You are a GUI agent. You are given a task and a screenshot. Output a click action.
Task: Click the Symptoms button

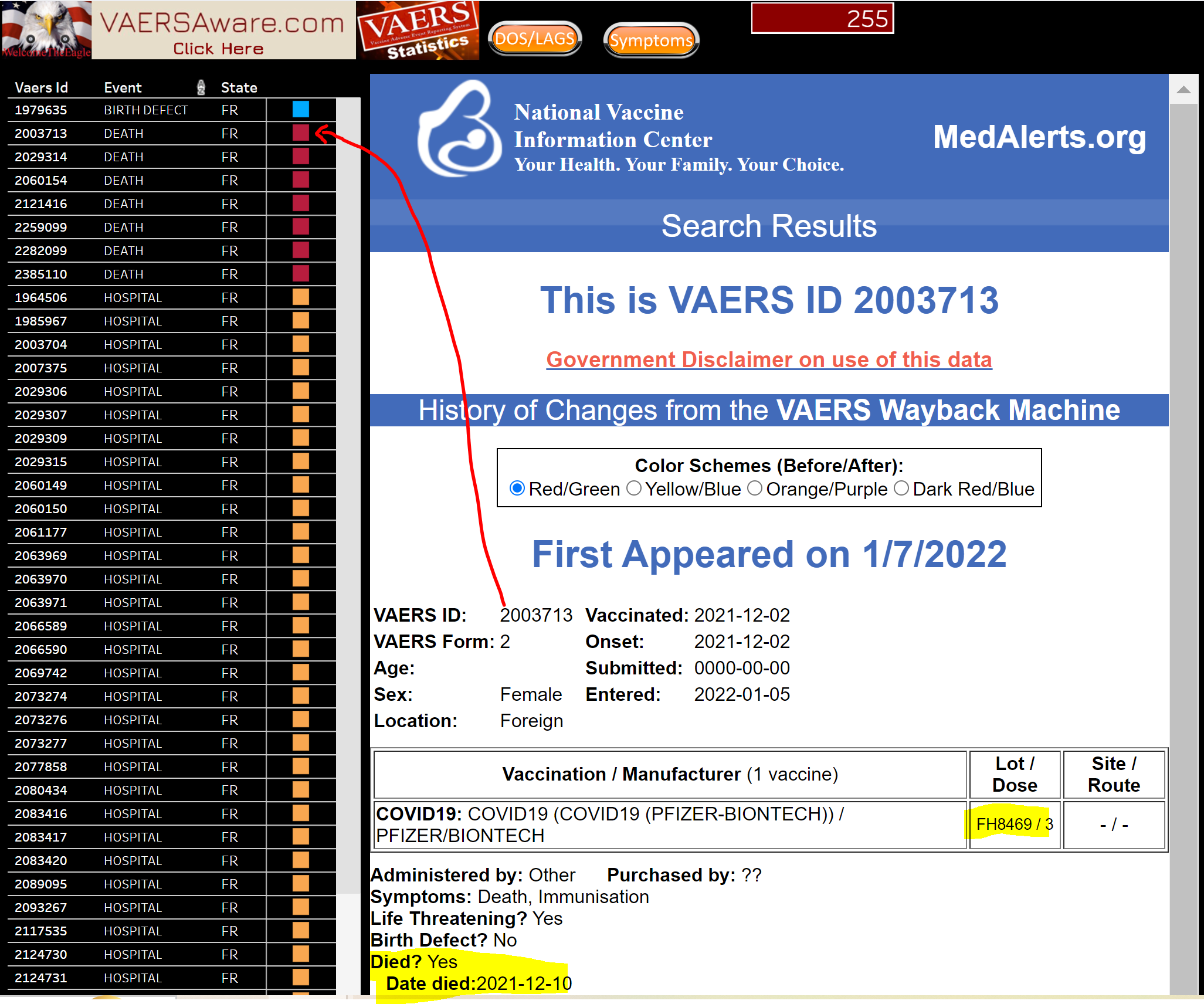tap(651, 40)
